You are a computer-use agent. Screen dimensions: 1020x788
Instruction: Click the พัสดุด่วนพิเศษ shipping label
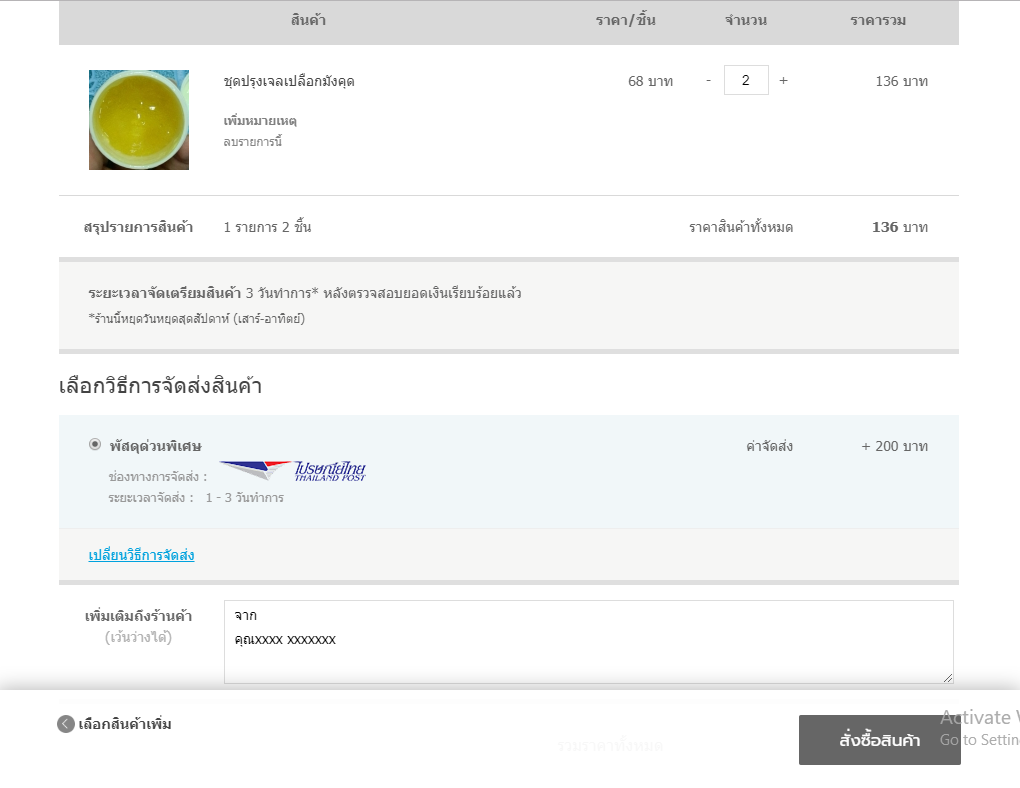pos(155,446)
